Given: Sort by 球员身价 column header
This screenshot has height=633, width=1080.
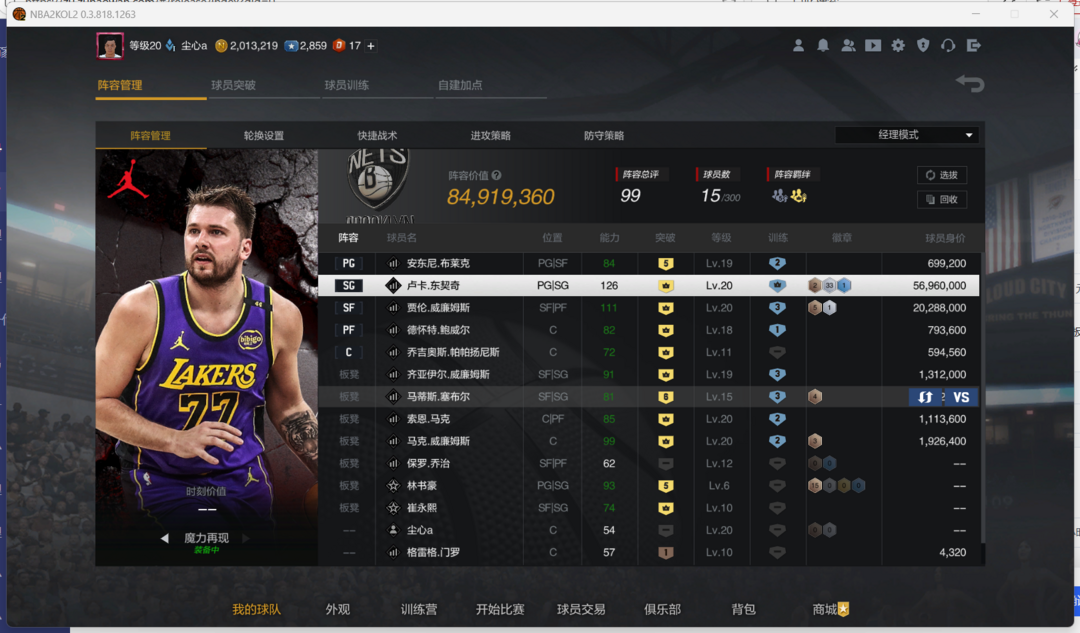Looking at the screenshot, I should pos(944,238).
